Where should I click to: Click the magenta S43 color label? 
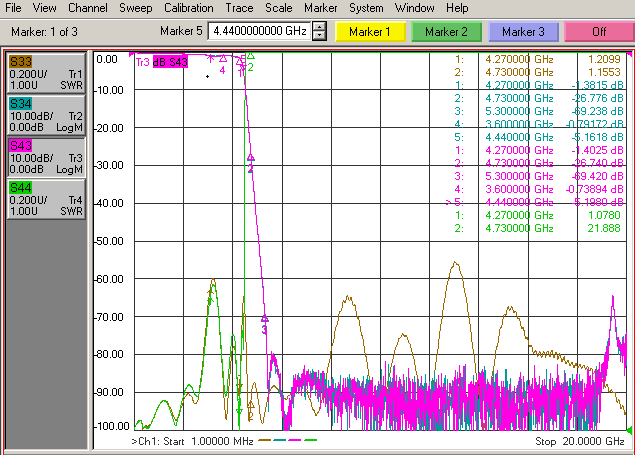point(21,146)
